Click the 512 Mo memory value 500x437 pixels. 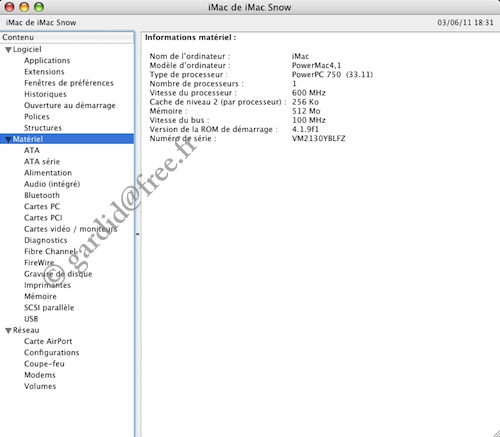pyautogui.click(x=306, y=111)
